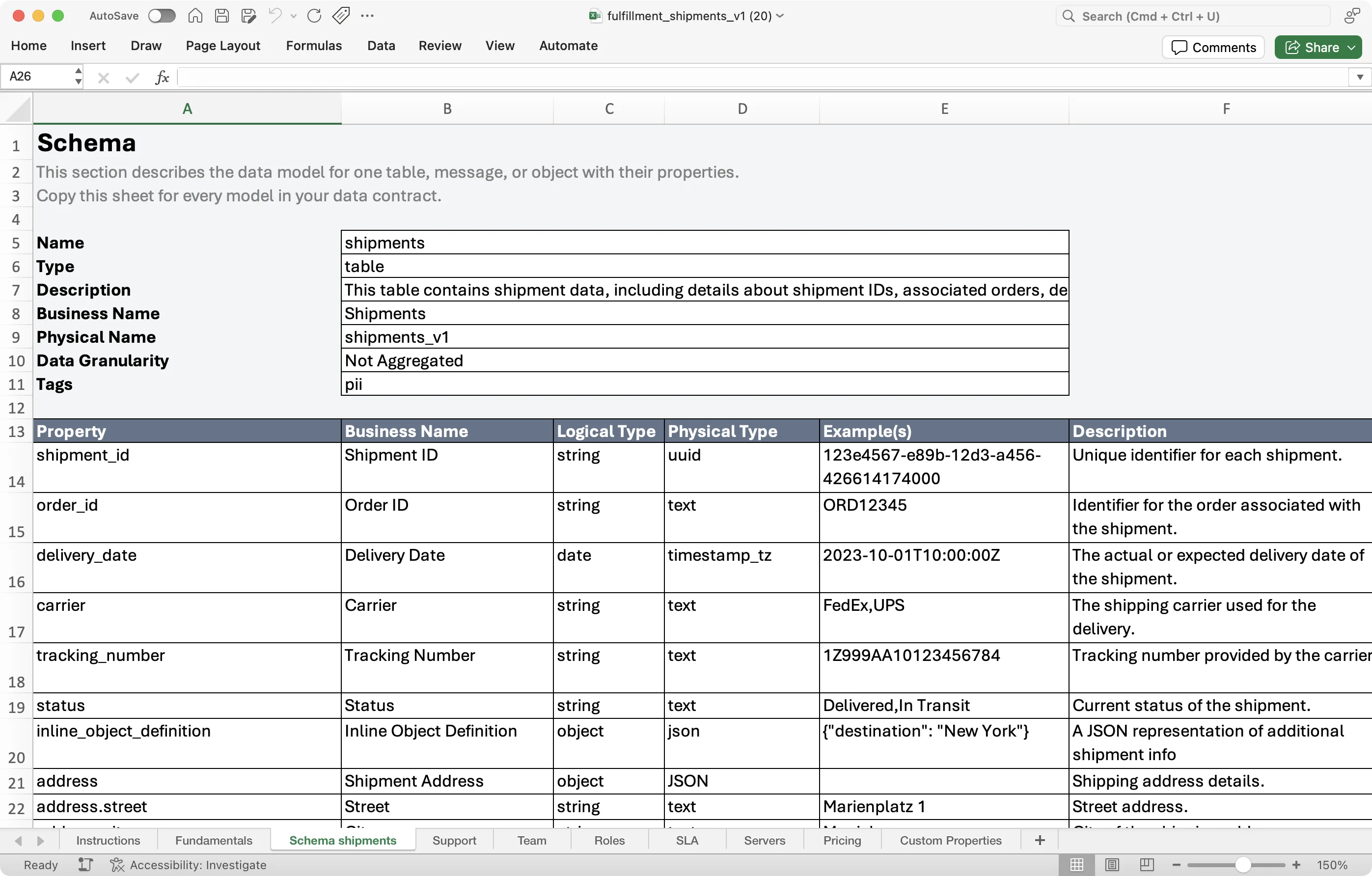This screenshot has width=1372, height=876.
Task: Click Accessibility: Investigate in status bar
Action: point(188,865)
